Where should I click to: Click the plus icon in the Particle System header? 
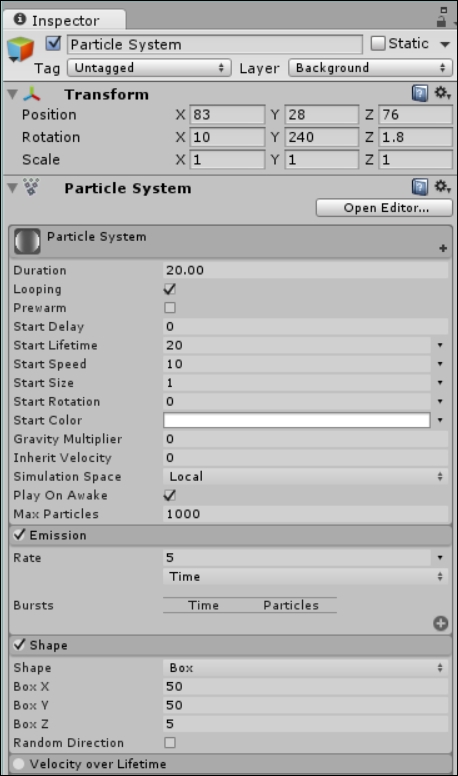click(443, 248)
